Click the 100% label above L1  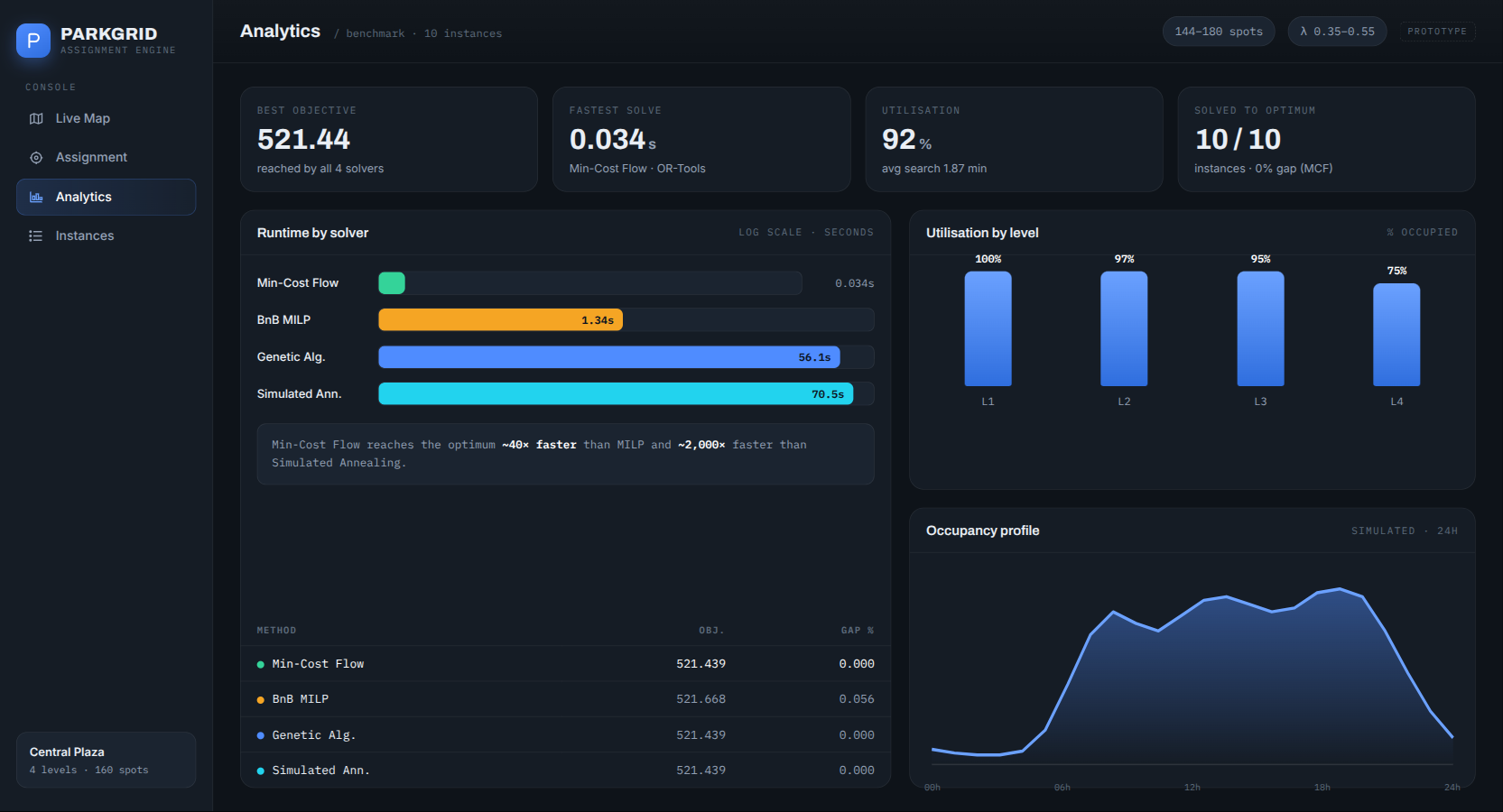[x=988, y=259]
